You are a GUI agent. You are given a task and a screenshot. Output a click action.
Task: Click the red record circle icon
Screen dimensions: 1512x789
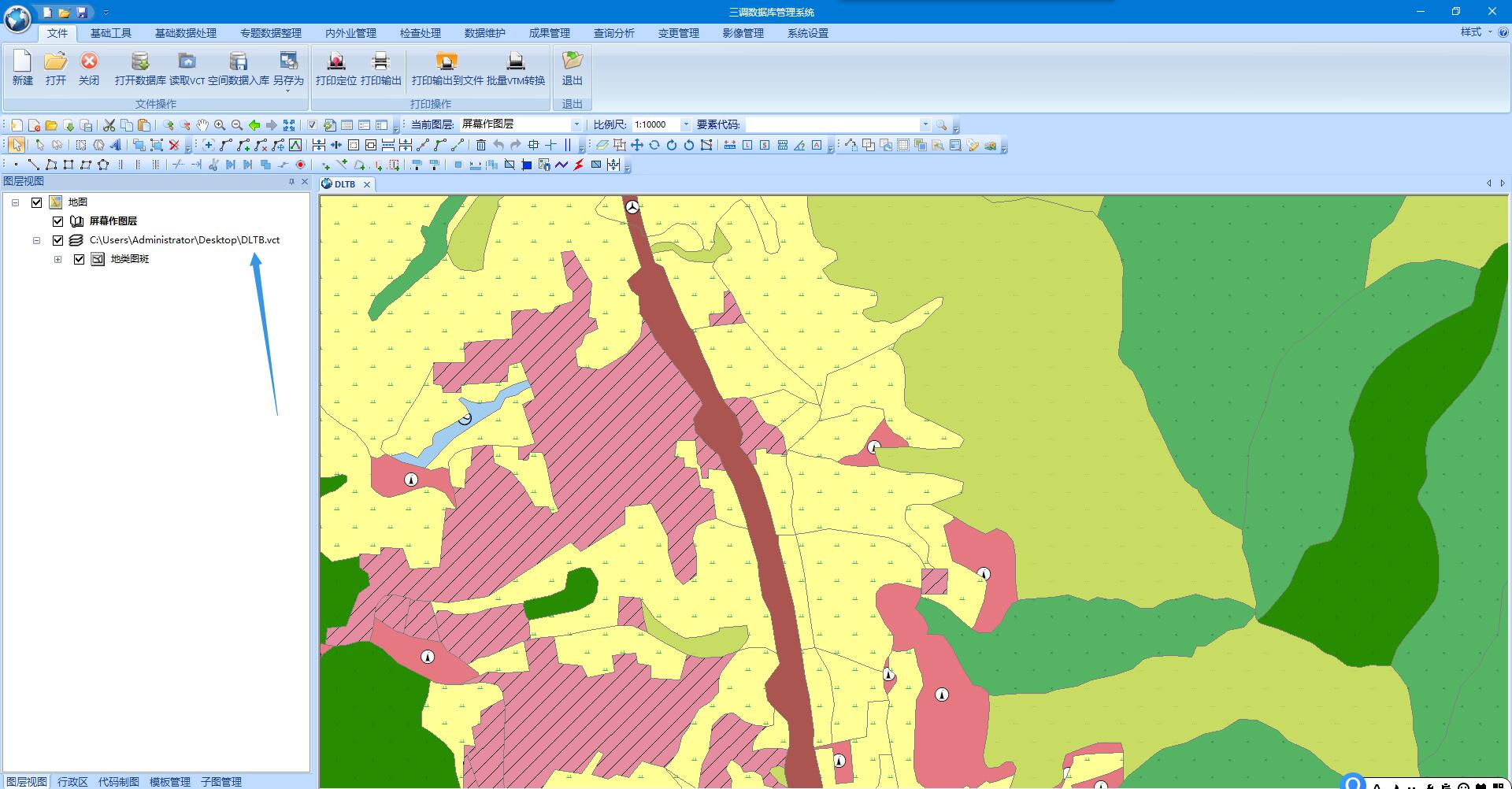coord(300,165)
